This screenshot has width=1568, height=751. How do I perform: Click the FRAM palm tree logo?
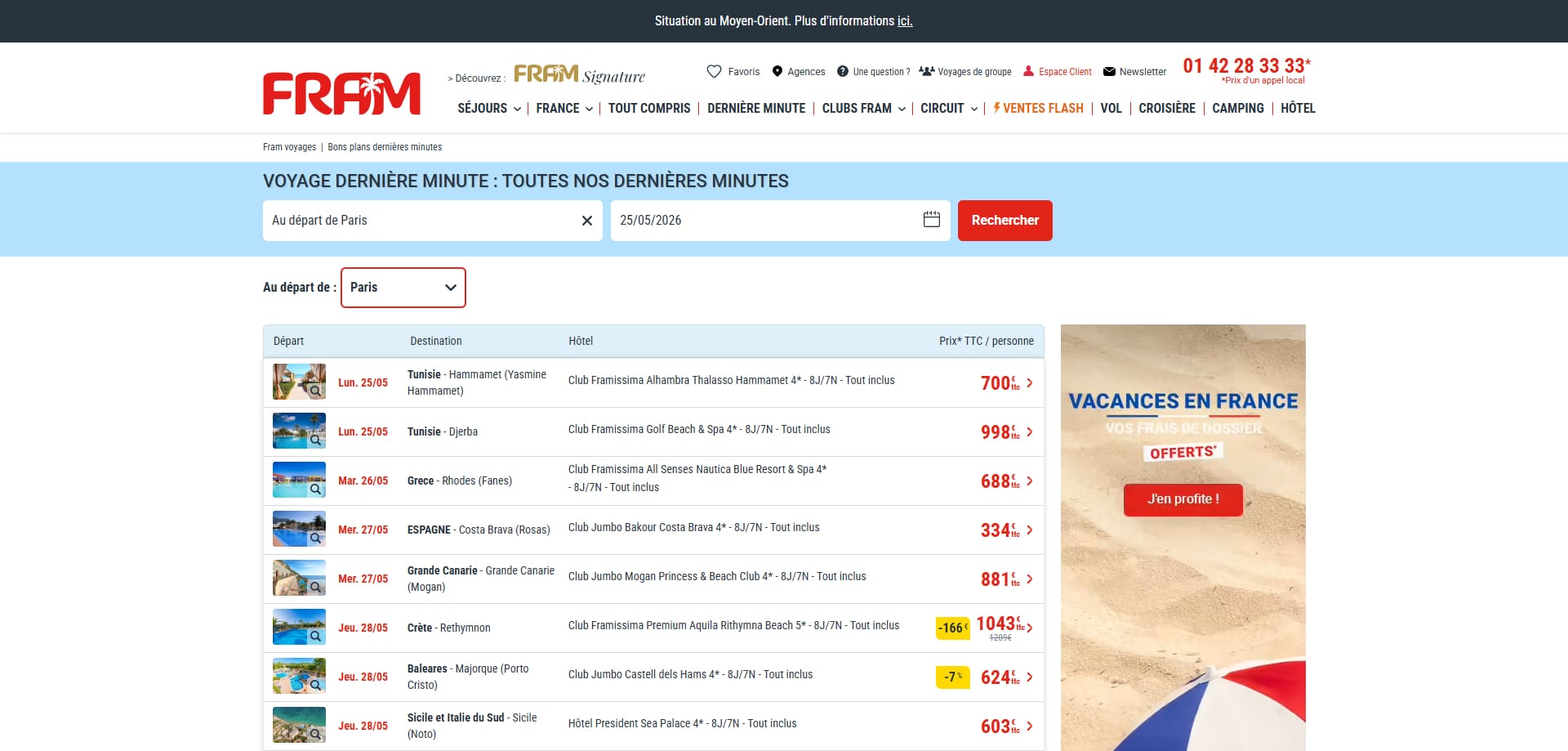click(x=341, y=93)
